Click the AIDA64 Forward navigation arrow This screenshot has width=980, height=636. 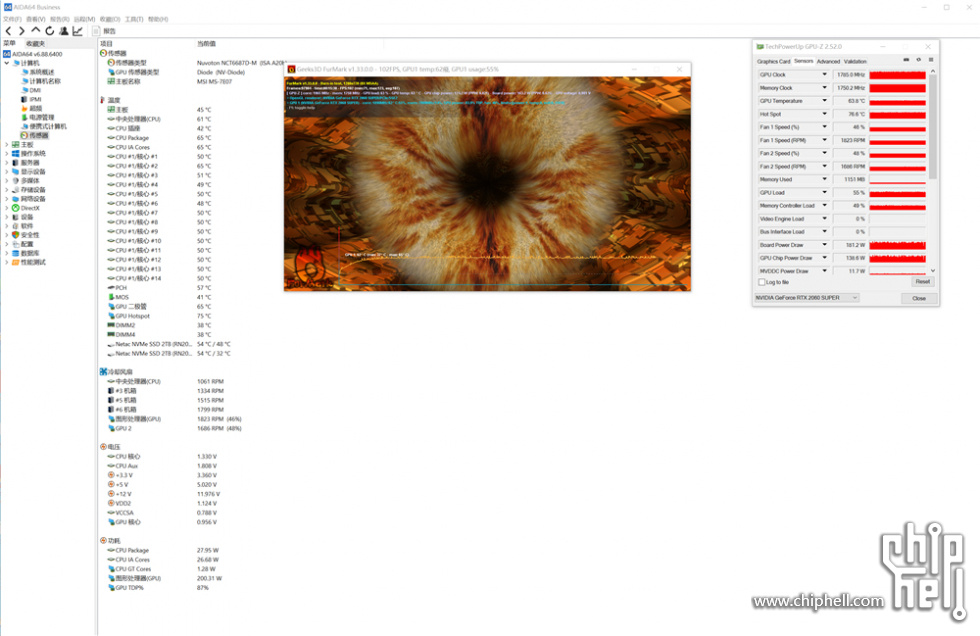[22, 31]
